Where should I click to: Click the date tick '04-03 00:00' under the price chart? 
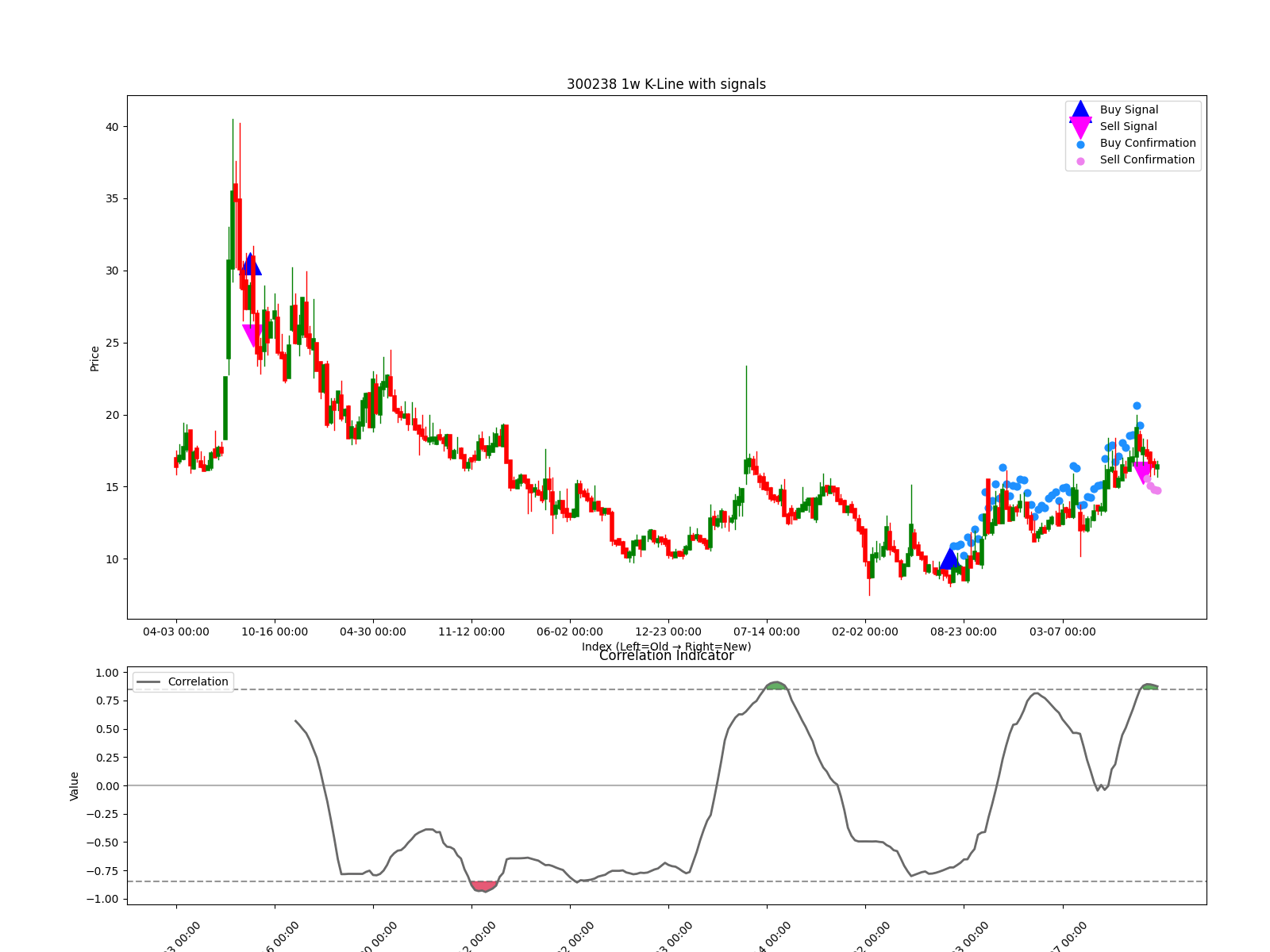(x=176, y=631)
